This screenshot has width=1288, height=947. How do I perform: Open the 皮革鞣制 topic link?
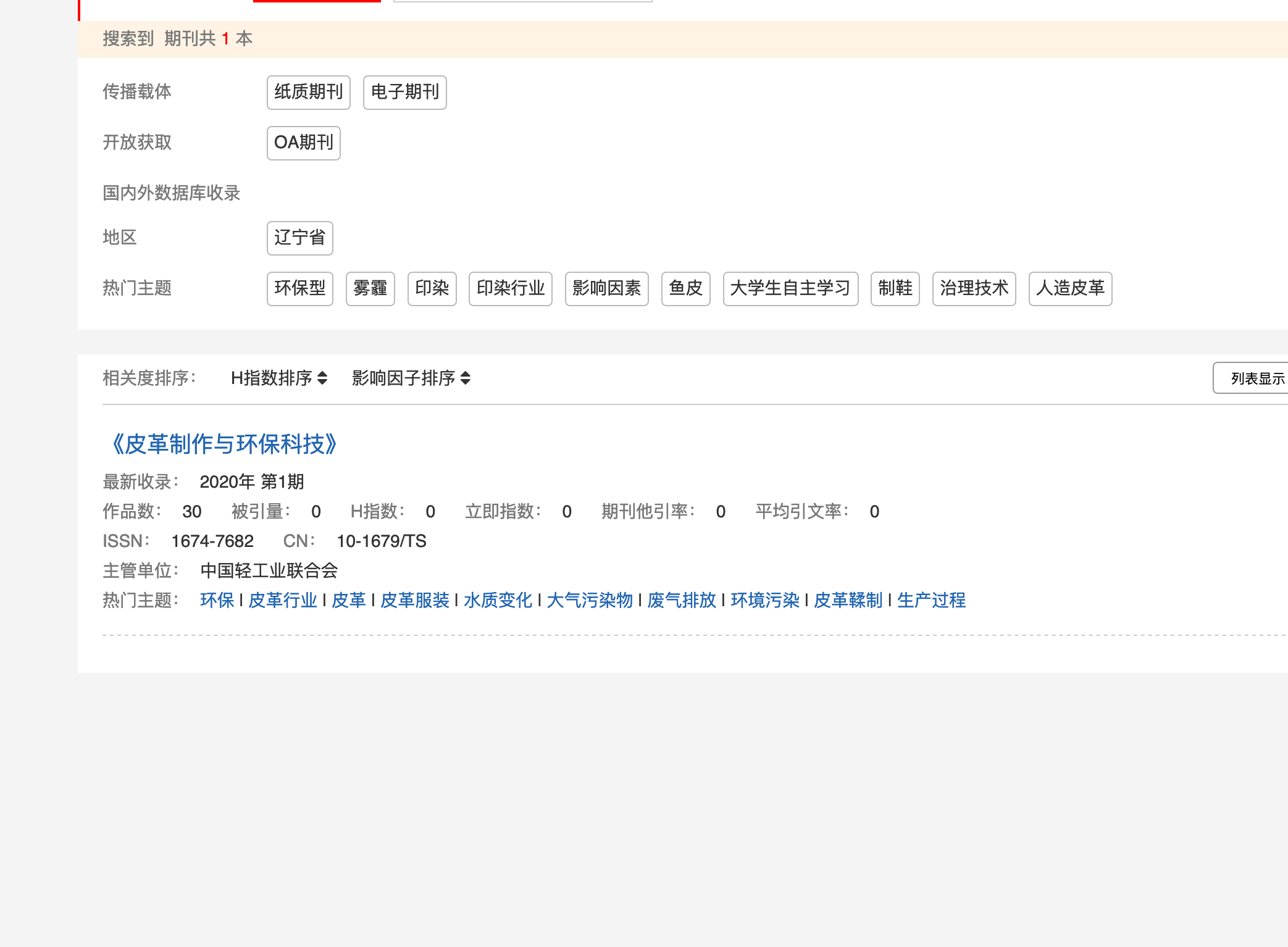tap(848, 600)
